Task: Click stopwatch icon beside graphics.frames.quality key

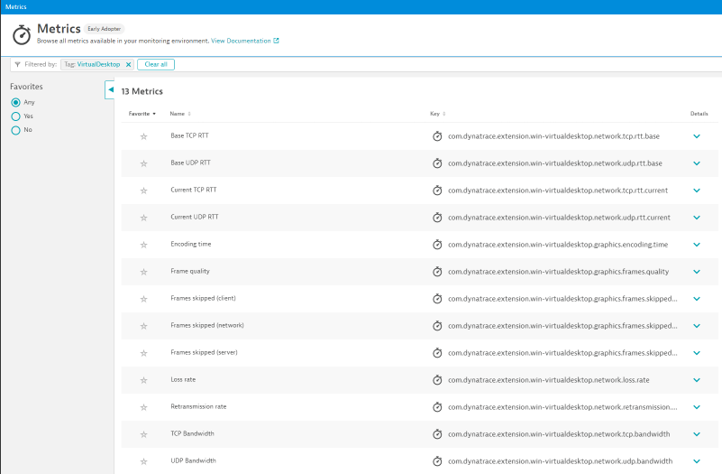Action: click(x=437, y=271)
